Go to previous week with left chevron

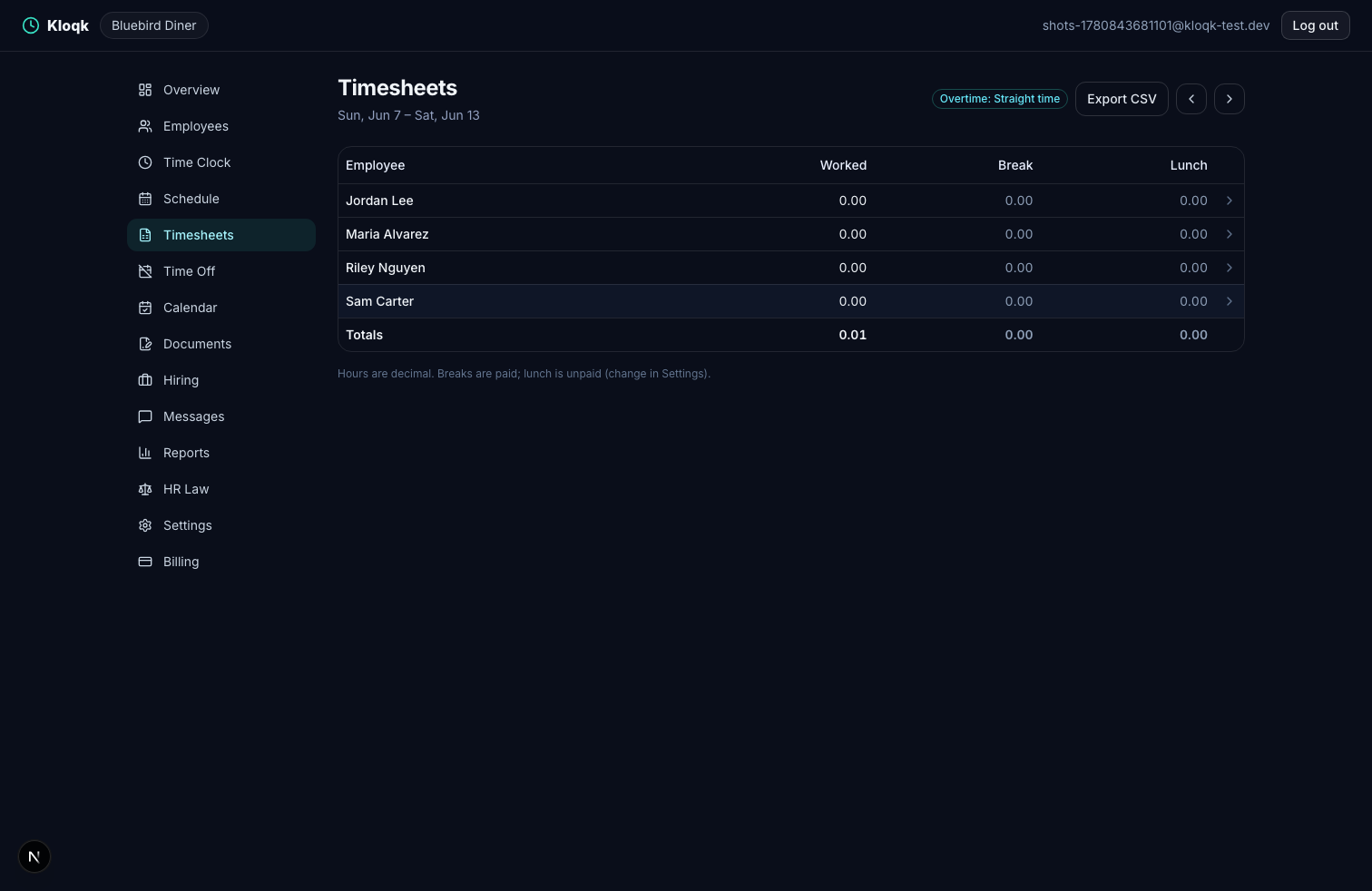[1191, 99]
